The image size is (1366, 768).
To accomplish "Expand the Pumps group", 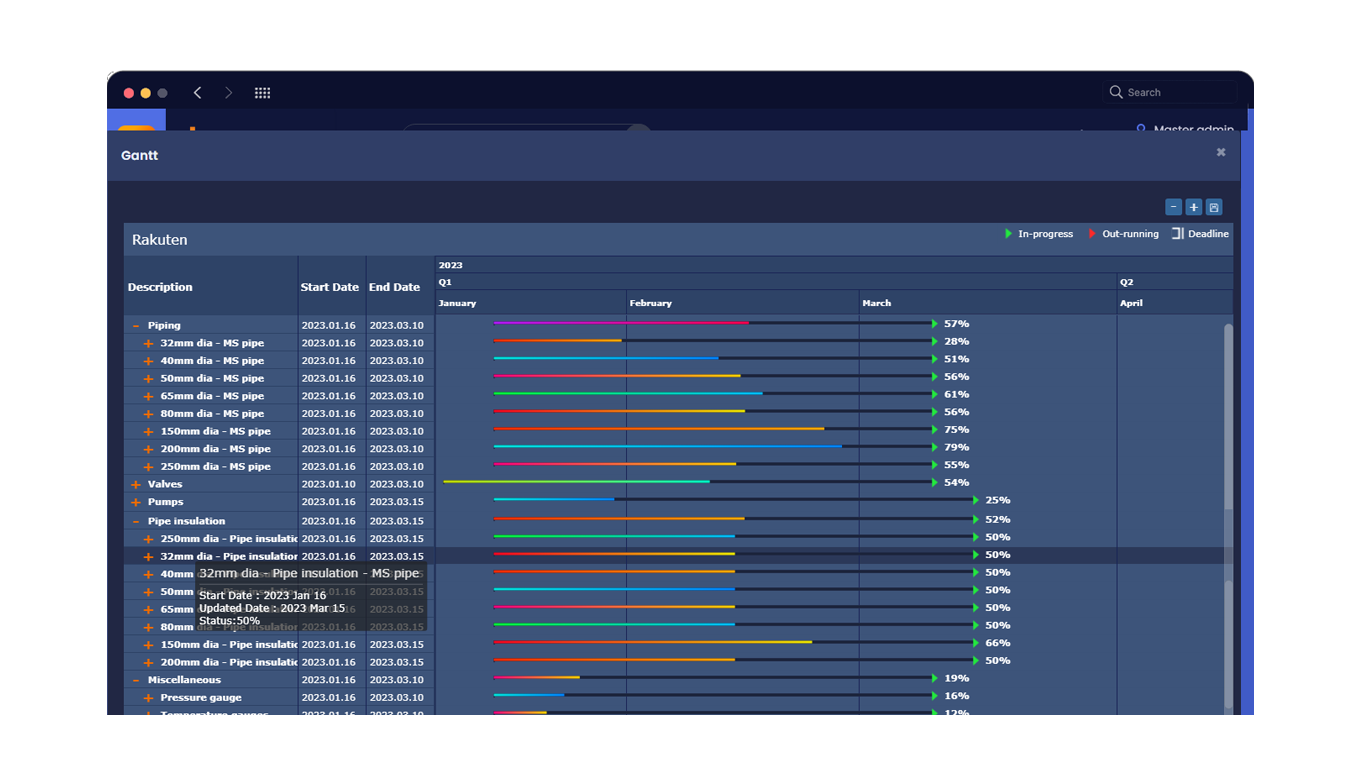I will (136, 502).
